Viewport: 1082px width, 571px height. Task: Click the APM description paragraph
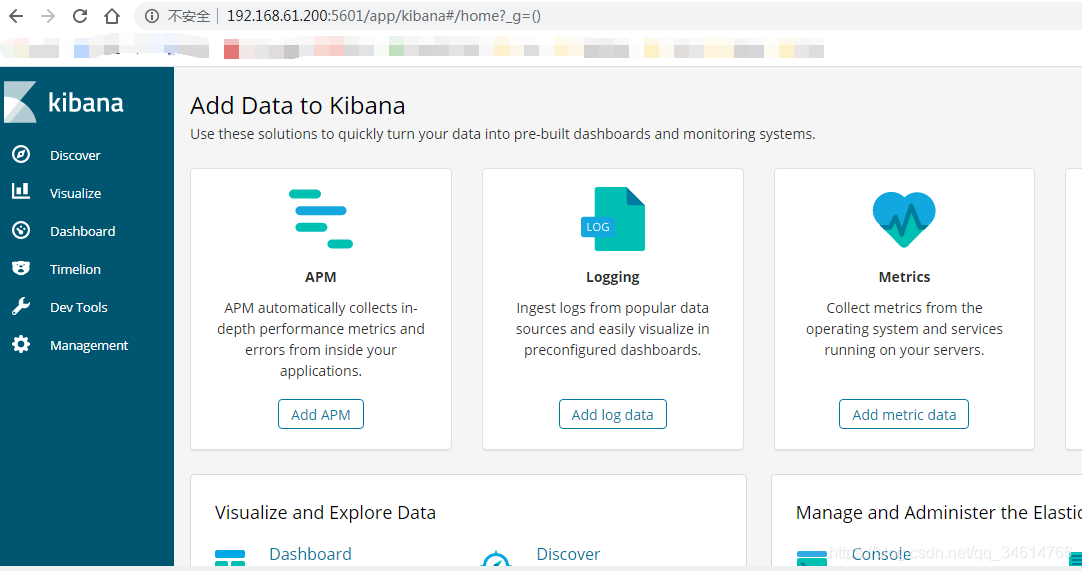pos(321,339)
